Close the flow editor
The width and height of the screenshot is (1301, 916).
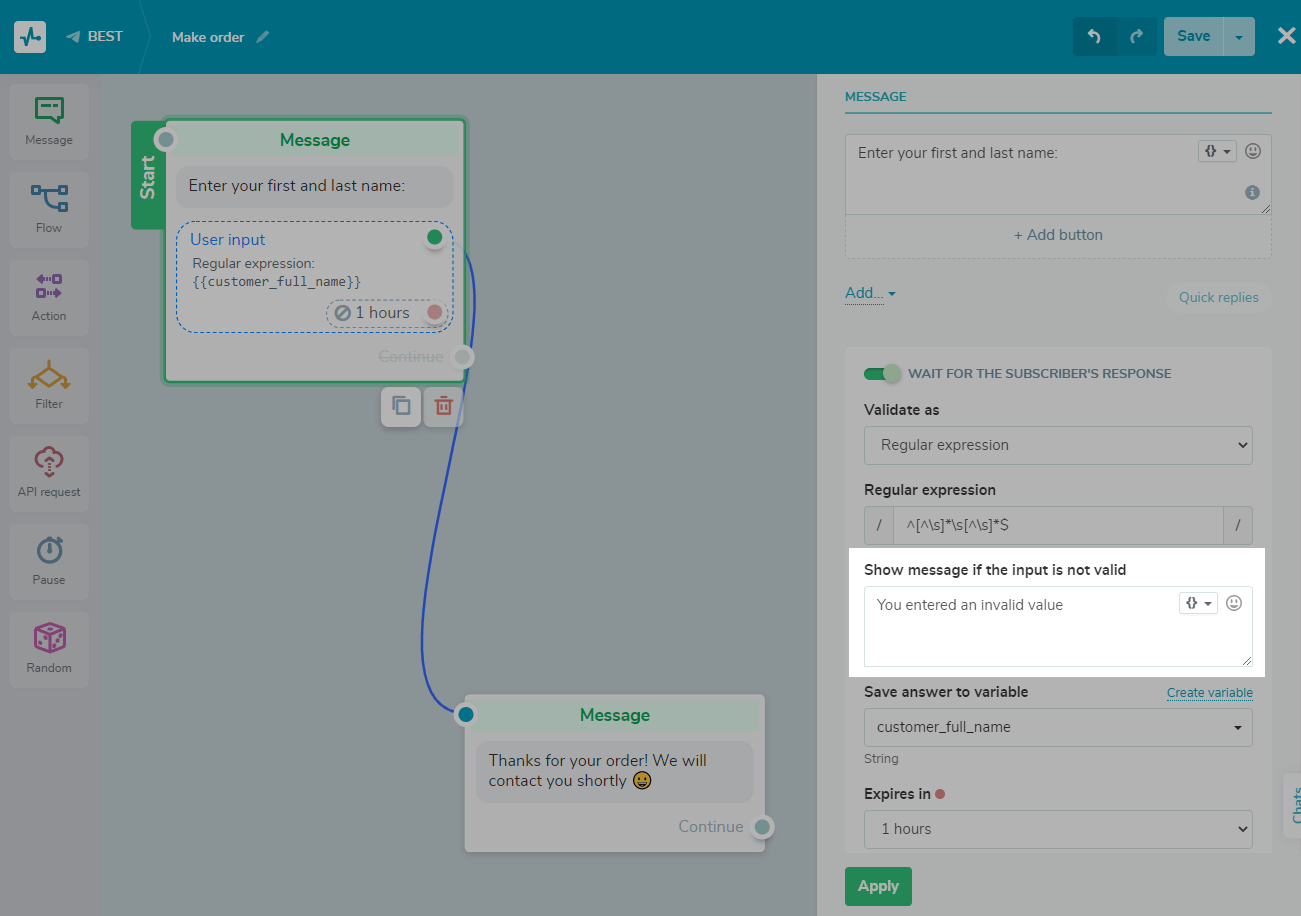1286,36
